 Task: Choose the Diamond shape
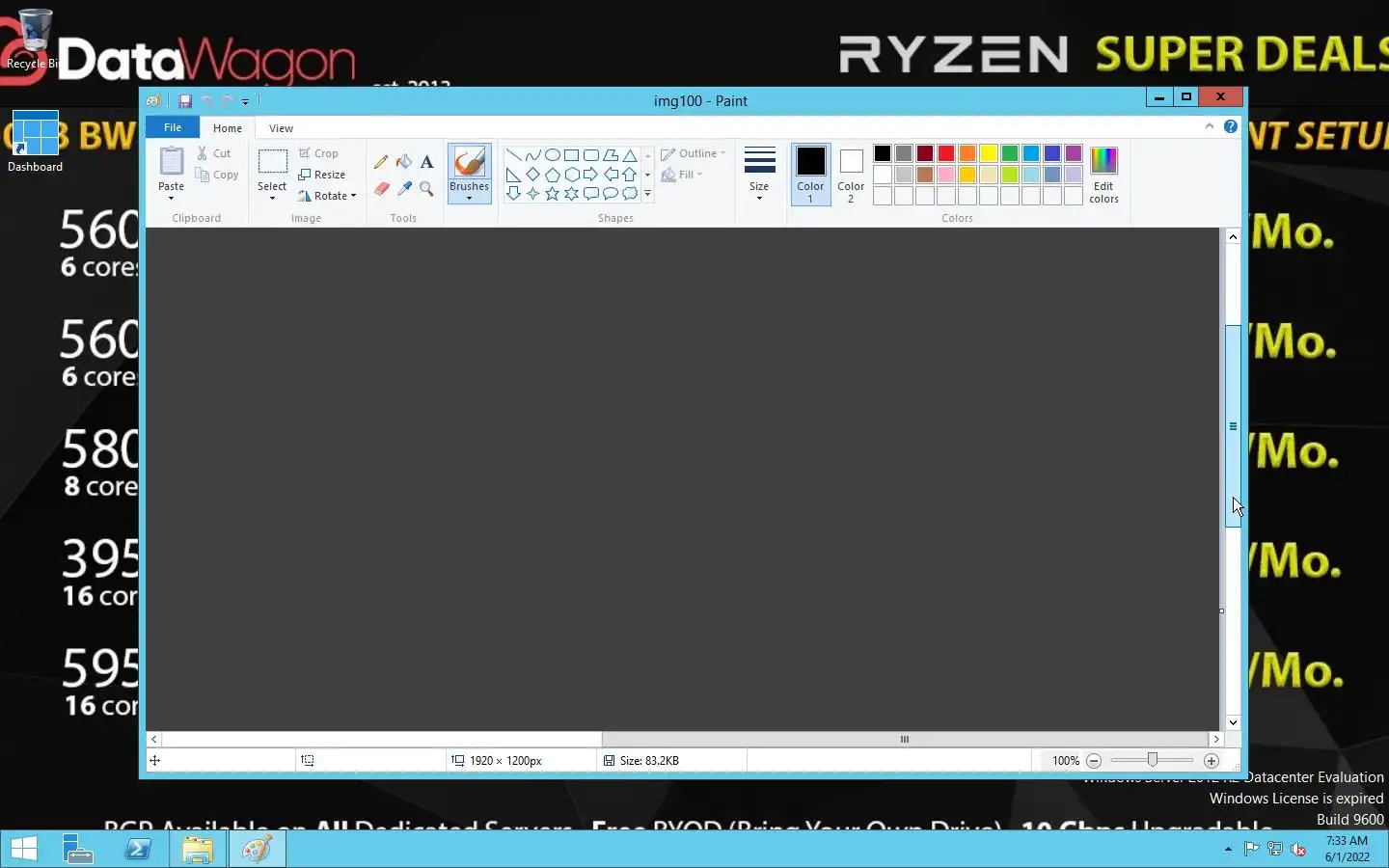pos(532,175)
